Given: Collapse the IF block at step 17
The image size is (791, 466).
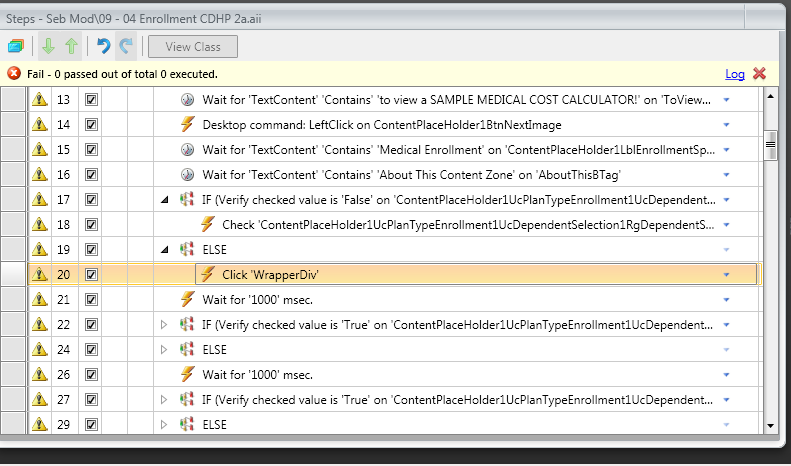Looking at the screenshot, I should tap(165, 200).
